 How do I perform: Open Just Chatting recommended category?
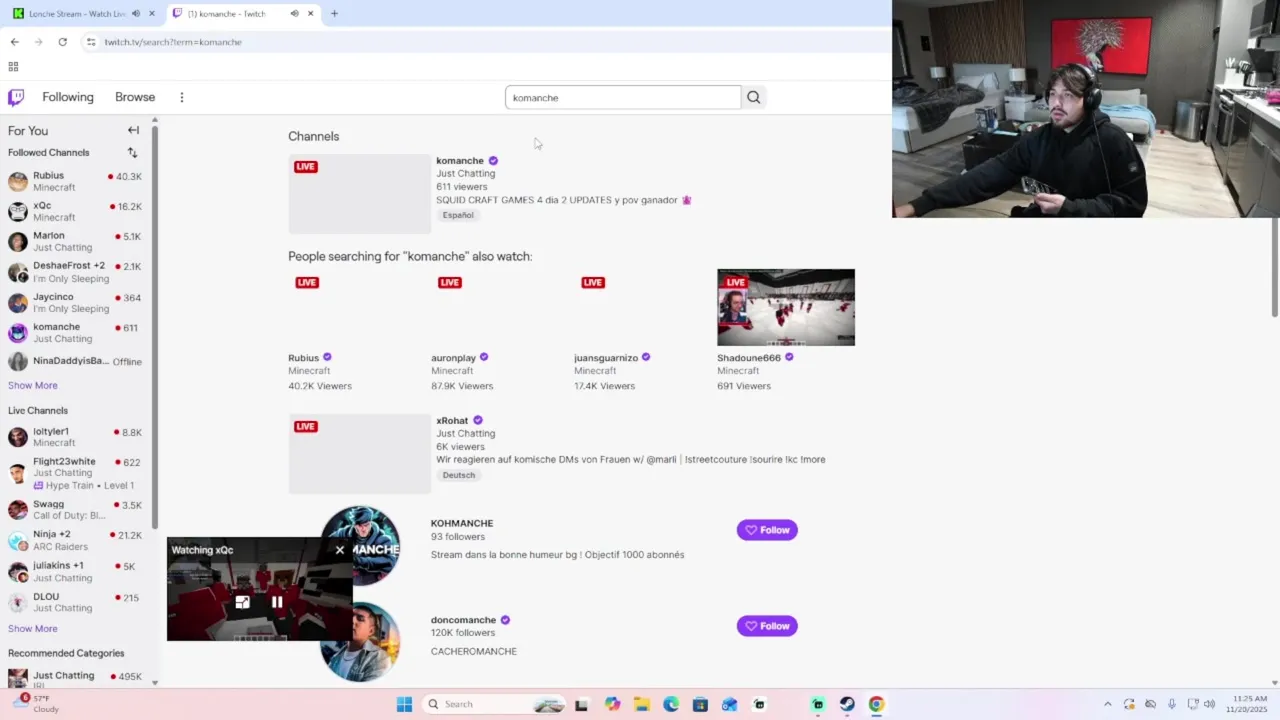coord(75,678)
